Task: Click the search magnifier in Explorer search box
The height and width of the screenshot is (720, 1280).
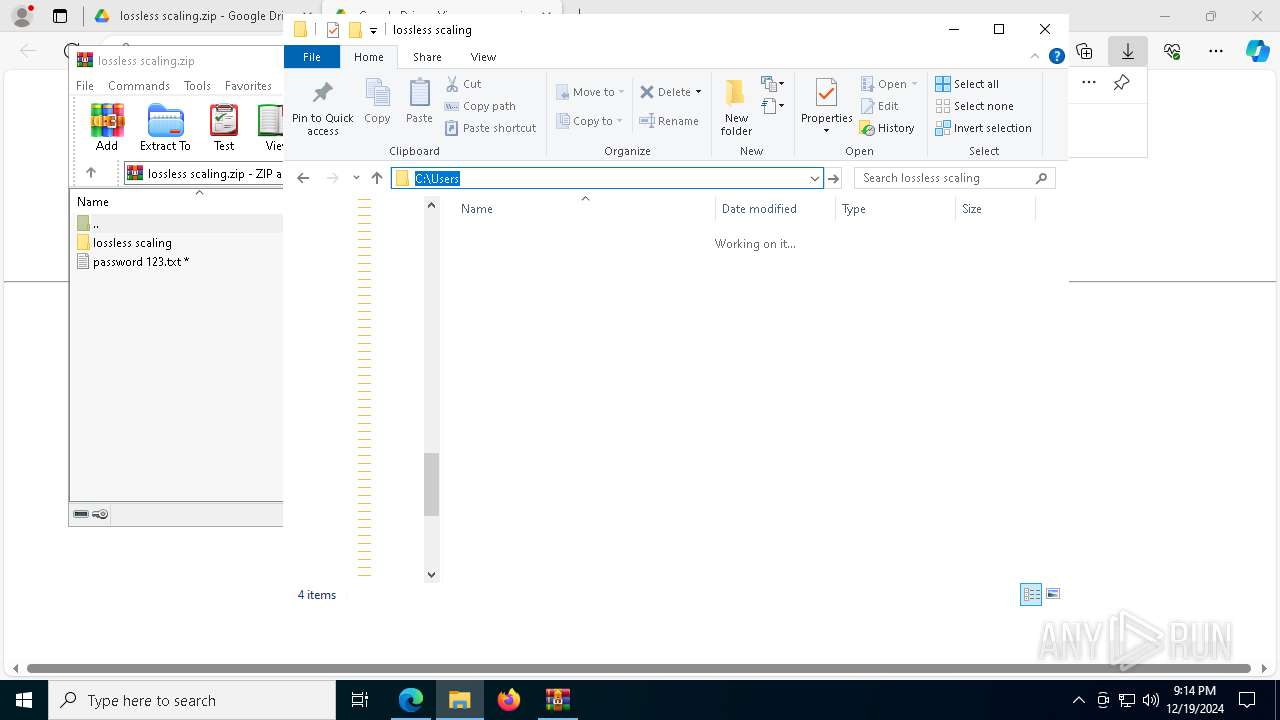Action: [x=1041, y=178]
